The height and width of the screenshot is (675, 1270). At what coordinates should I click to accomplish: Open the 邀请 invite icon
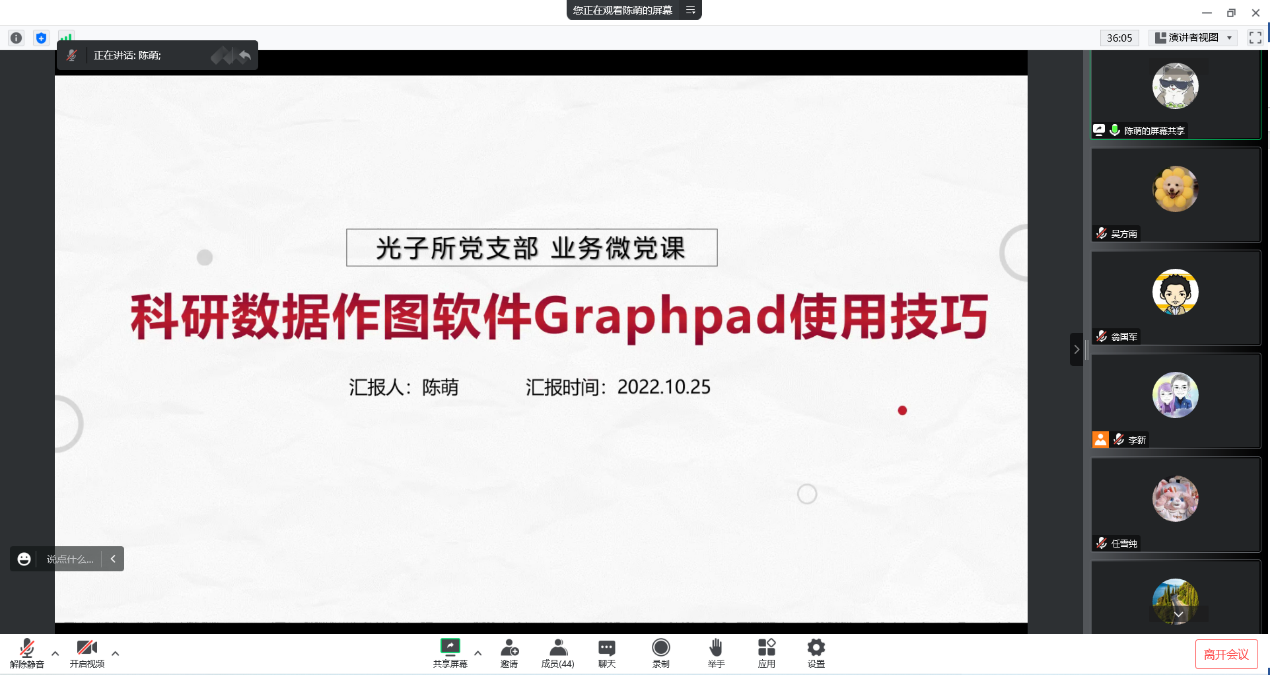pyautogui.click(x=509, y=653)
